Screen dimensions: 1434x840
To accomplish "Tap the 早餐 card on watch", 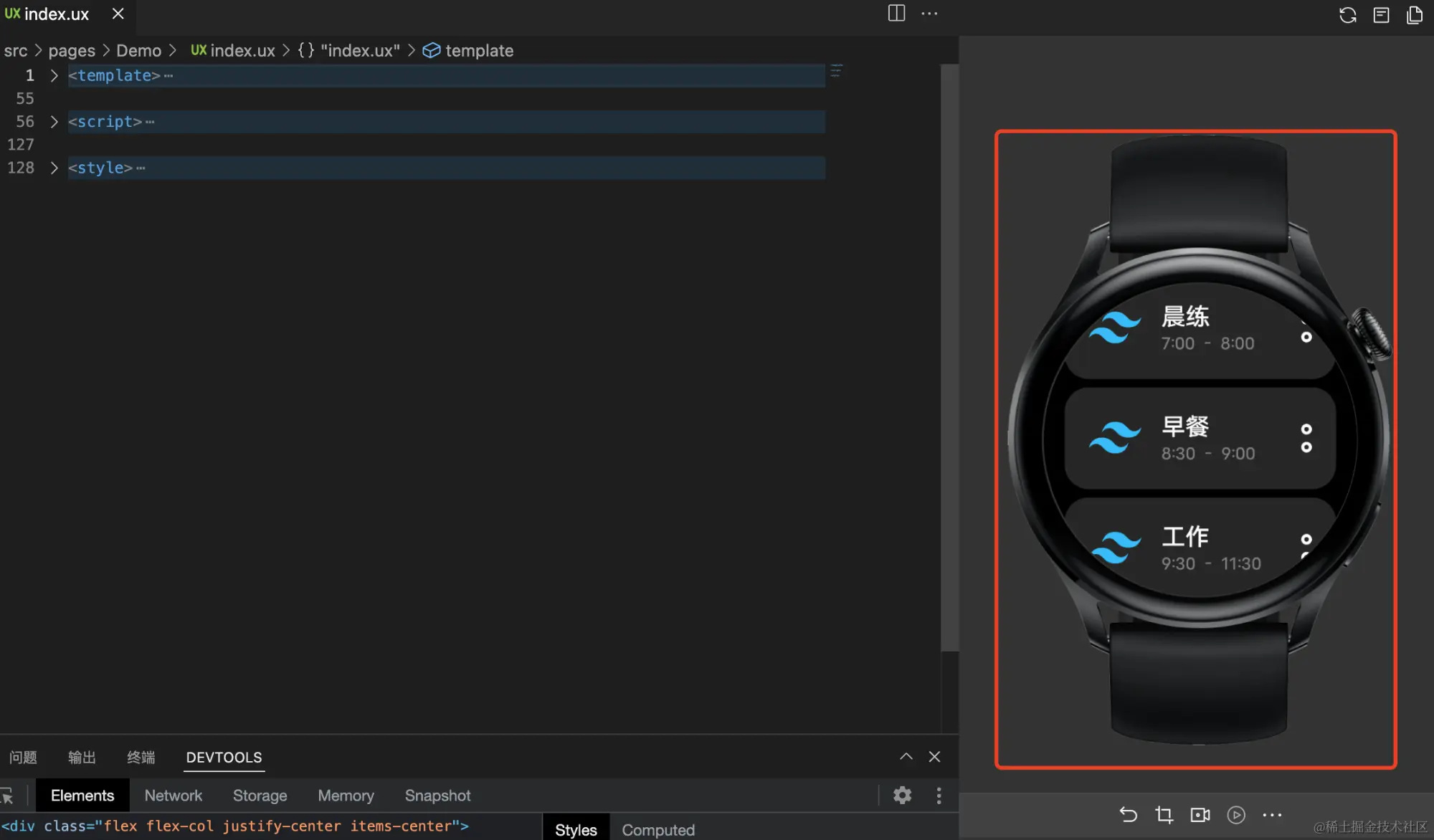I will (x=1199, y=438).
